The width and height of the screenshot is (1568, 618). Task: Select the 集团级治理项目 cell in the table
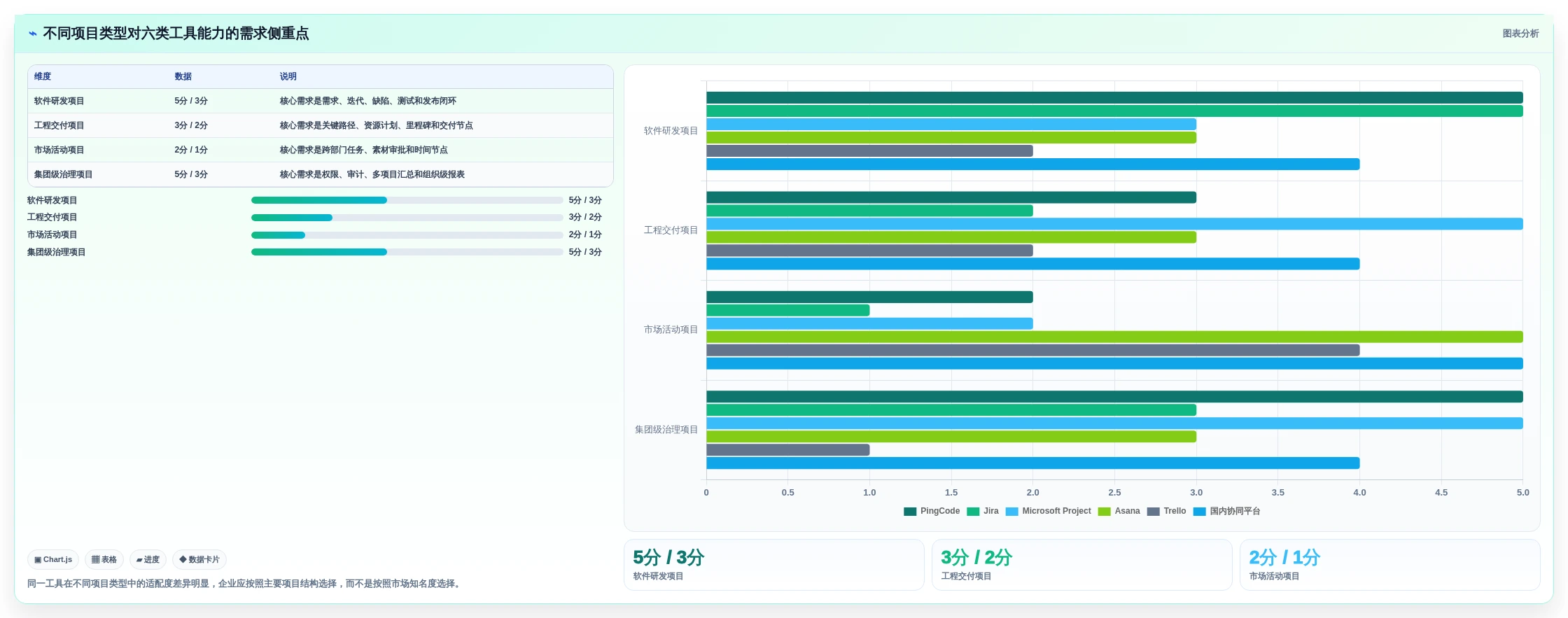(64, 175)
